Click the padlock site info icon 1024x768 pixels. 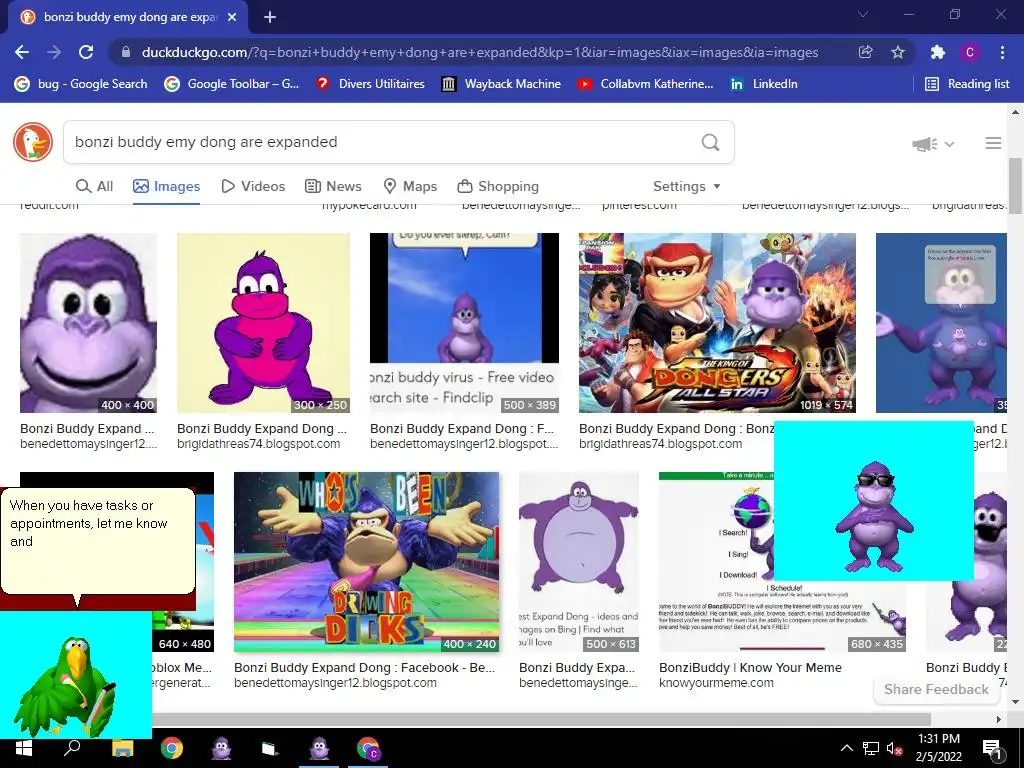[126, 52]
